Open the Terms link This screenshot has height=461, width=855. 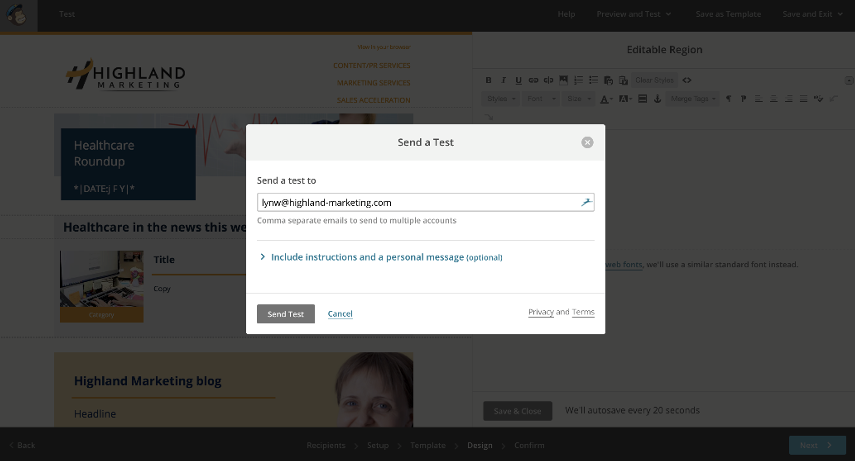[x=583, y=312]
